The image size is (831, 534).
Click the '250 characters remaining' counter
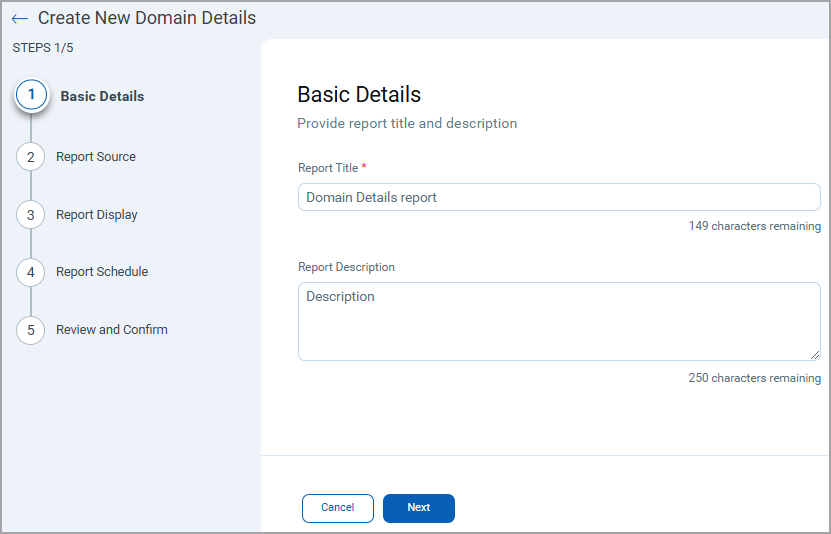click(x=755, y=378)
